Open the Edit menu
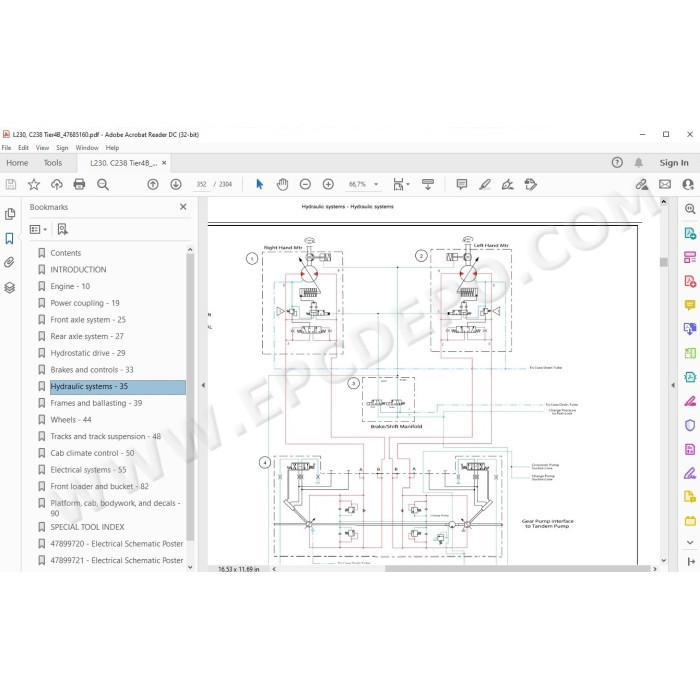700x700 pixels. (x=23, y=148)
